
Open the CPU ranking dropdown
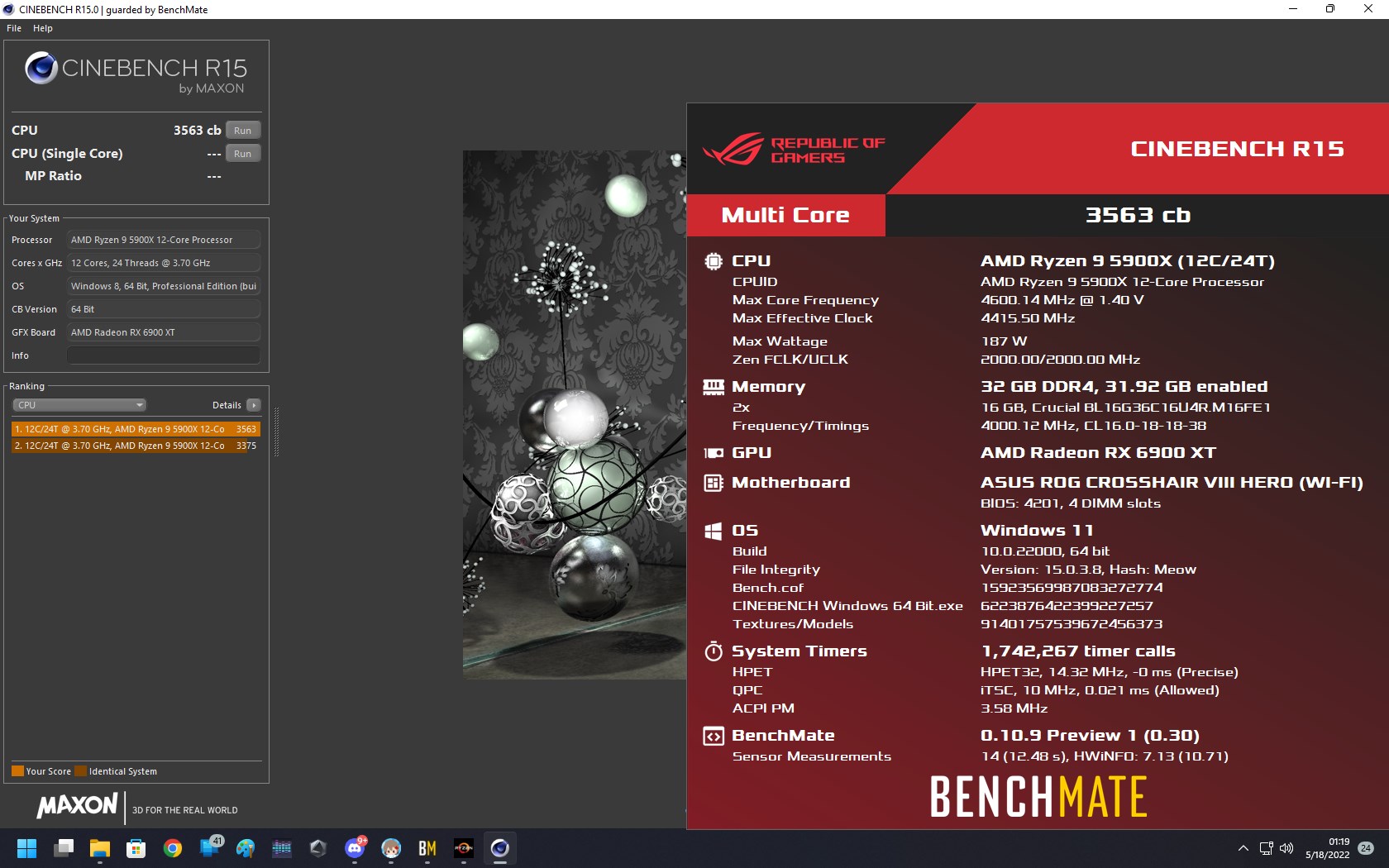pos(79,405)
